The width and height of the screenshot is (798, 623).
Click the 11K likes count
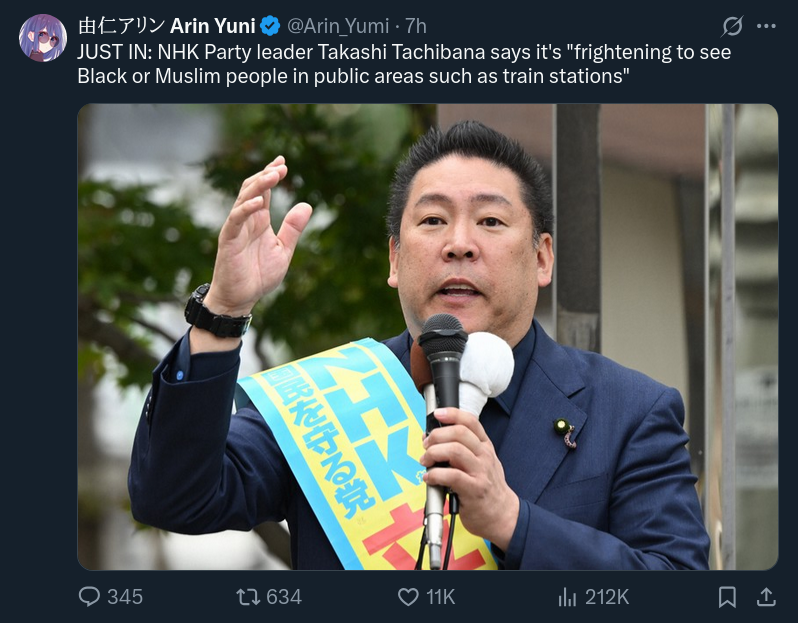(440, 597)
